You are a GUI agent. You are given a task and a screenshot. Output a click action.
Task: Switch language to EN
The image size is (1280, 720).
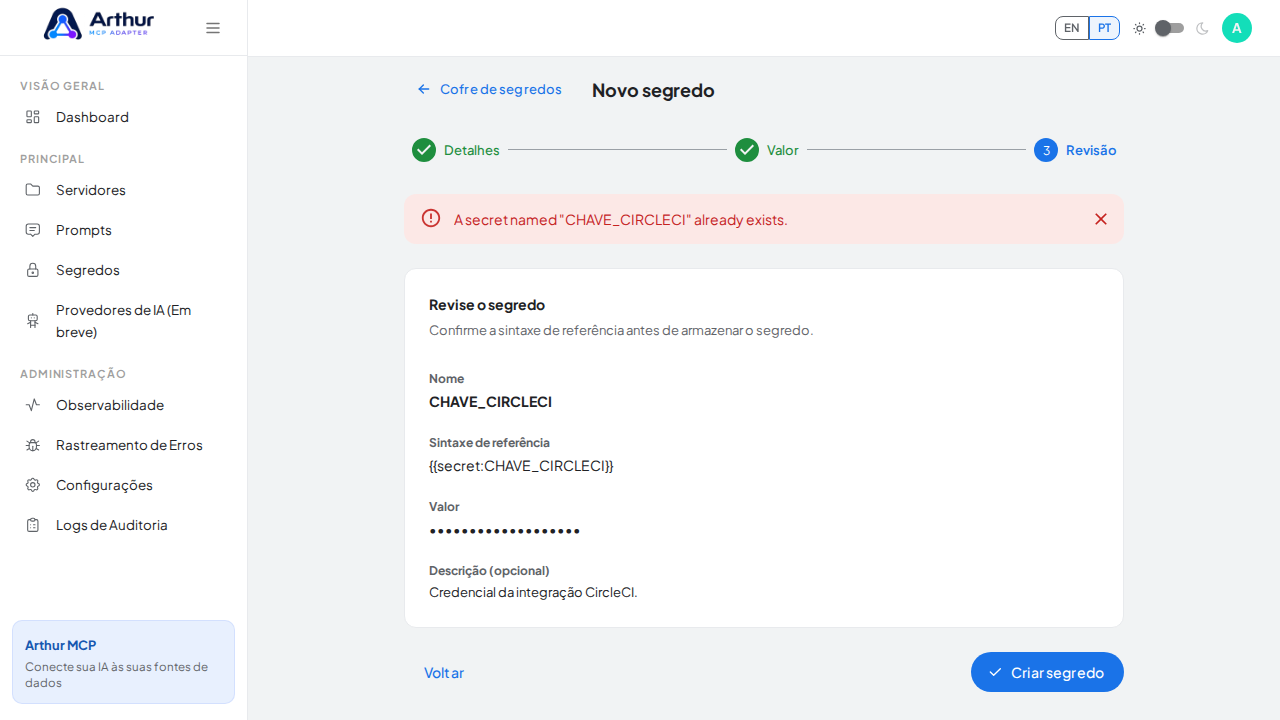(x=1072, y=28)
